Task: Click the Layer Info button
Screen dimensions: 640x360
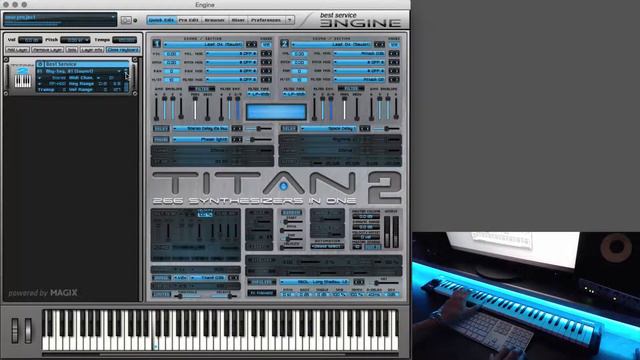Action: point(92,49)
